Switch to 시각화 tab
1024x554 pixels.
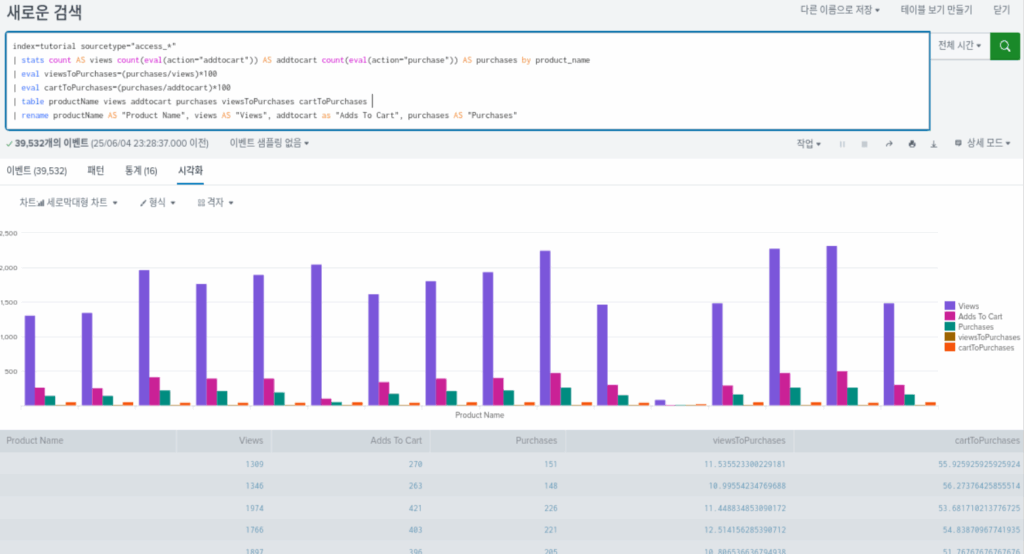pyautogui.click(x=190, y=171)
